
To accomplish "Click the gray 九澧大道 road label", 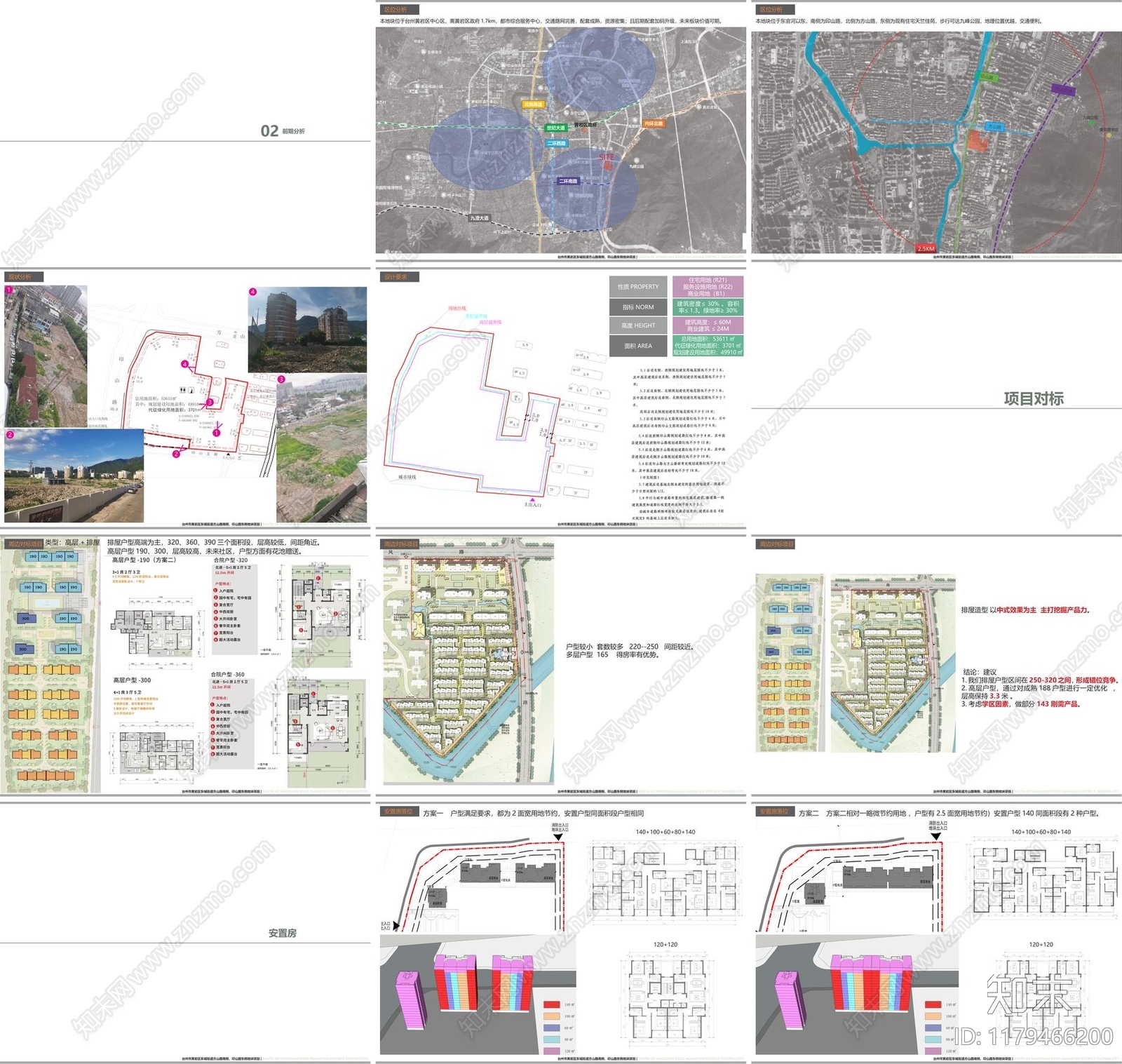I will click(480, 218).
